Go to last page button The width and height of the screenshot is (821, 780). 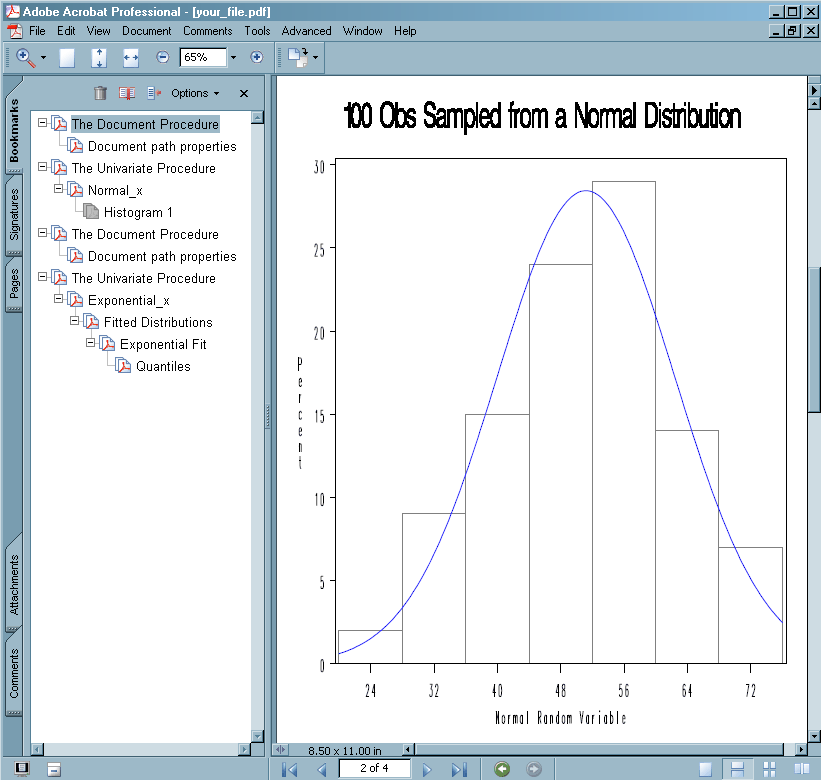[x=459, y=769]
